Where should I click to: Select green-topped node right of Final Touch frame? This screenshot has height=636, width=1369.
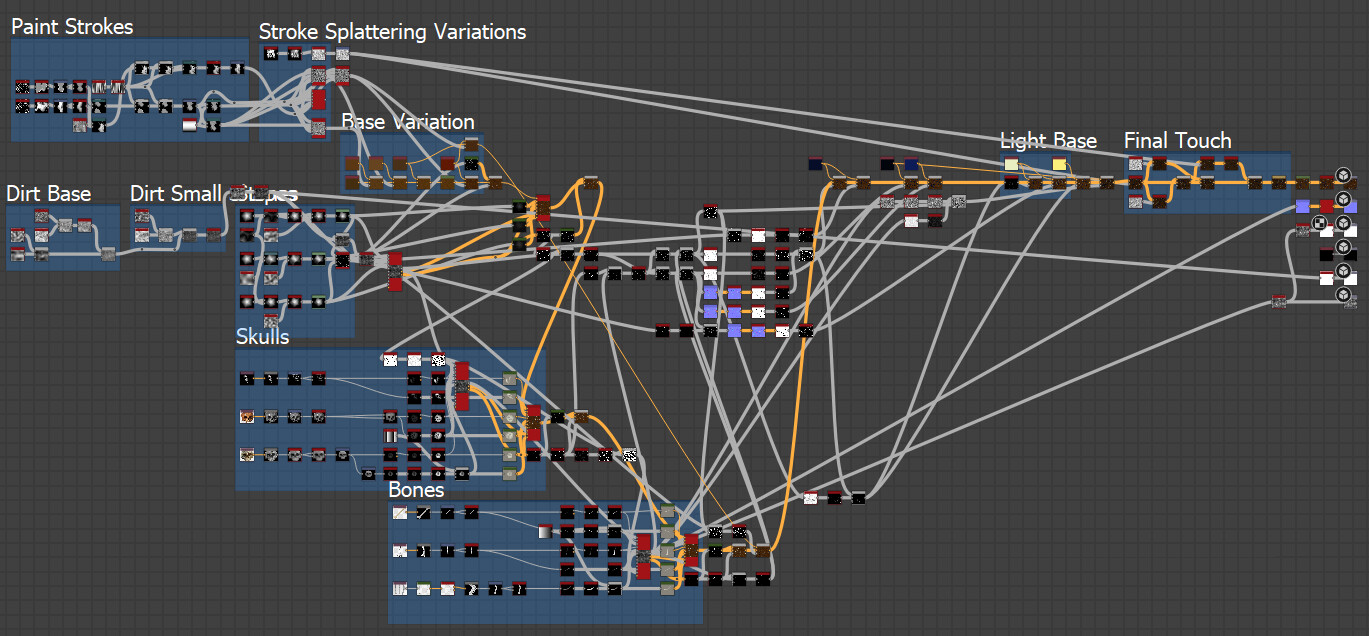pos(1302,181)
